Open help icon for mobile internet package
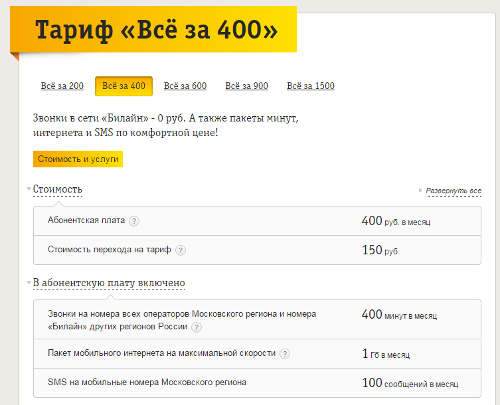The height and width of the screenshot is (405, 500). tap(284, 354)
